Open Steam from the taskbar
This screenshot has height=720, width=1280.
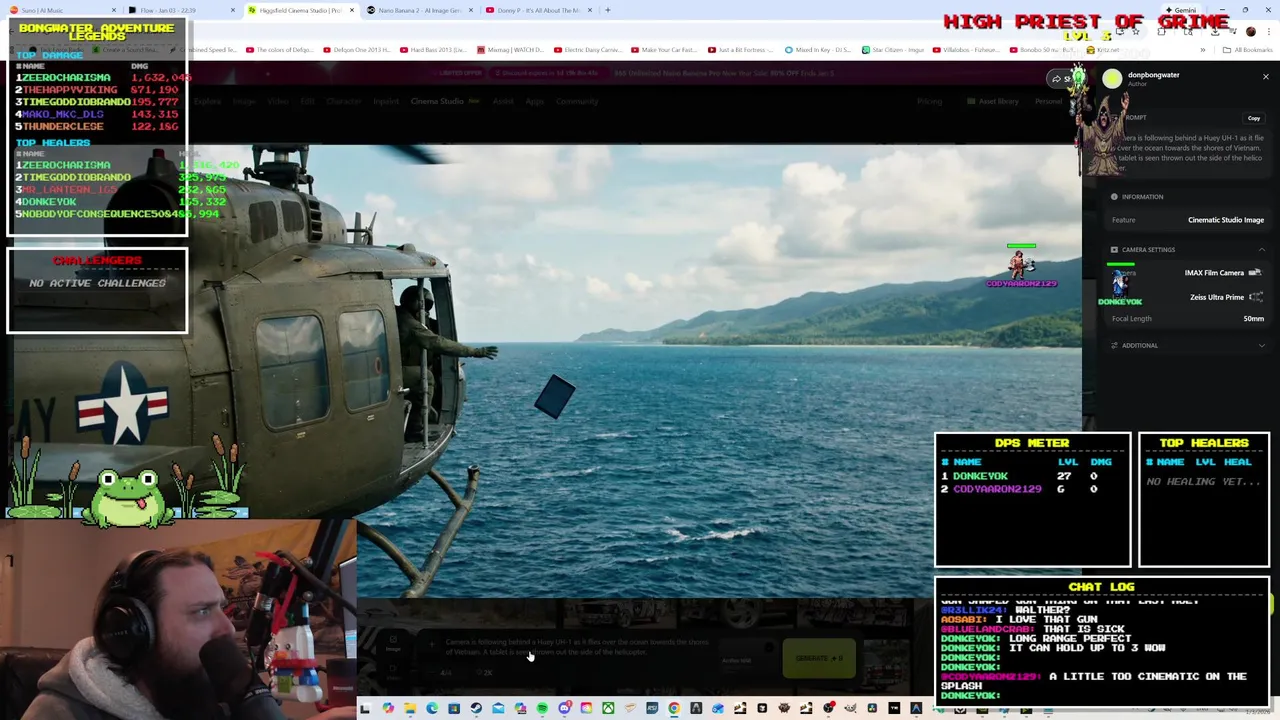tap(476, 709)
